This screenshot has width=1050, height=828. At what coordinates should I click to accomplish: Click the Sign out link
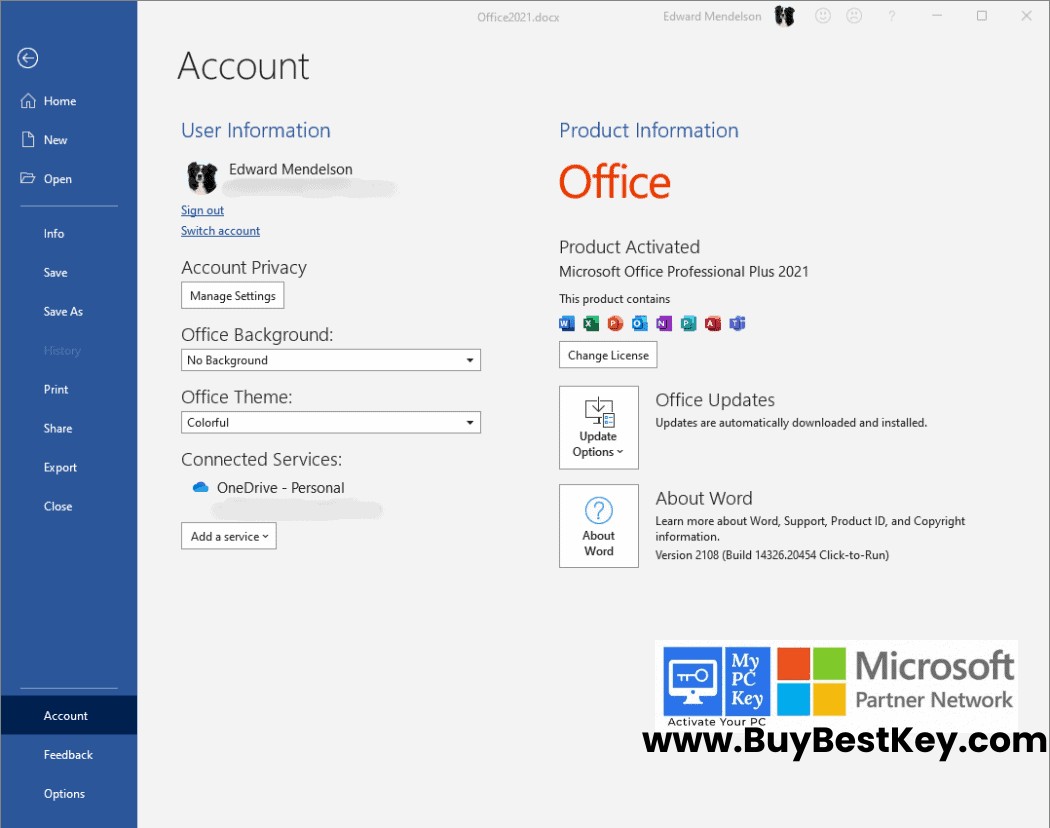(202, 210)
